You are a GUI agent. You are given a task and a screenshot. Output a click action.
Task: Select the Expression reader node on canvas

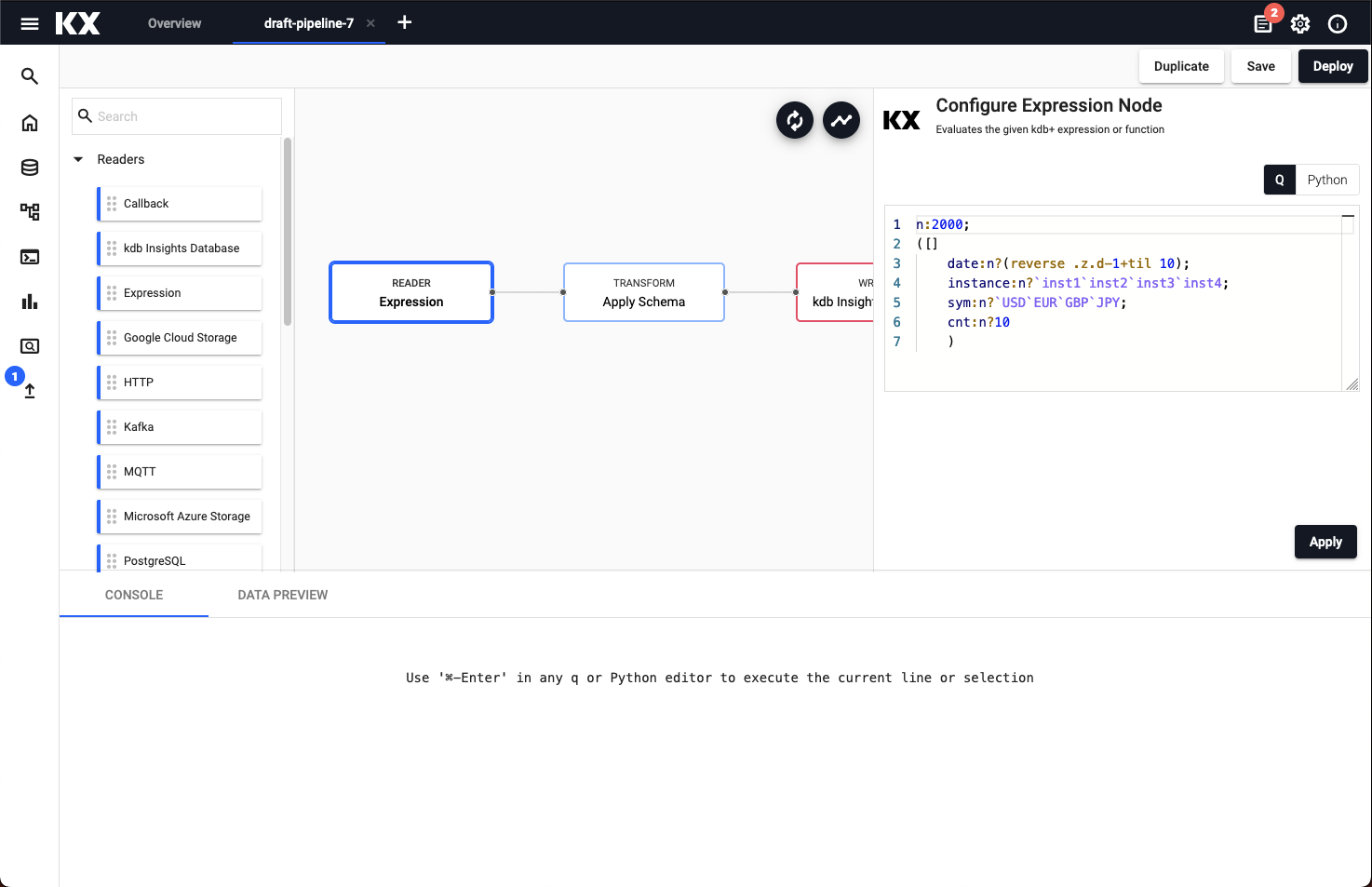tap(411, 292)
